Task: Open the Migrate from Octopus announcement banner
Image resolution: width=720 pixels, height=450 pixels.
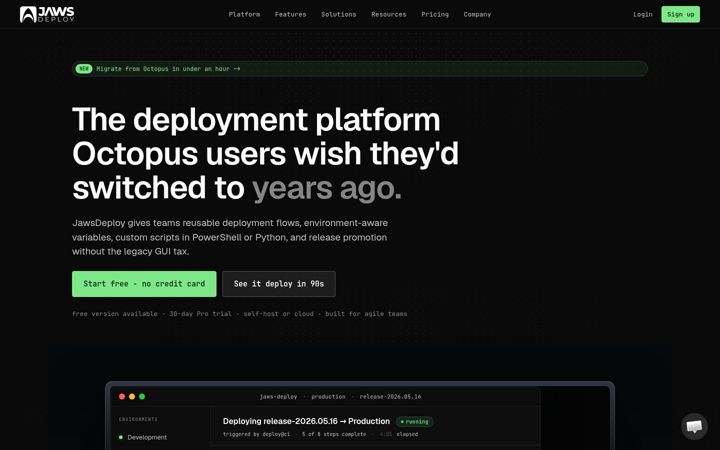Action: tap(360, 69)
